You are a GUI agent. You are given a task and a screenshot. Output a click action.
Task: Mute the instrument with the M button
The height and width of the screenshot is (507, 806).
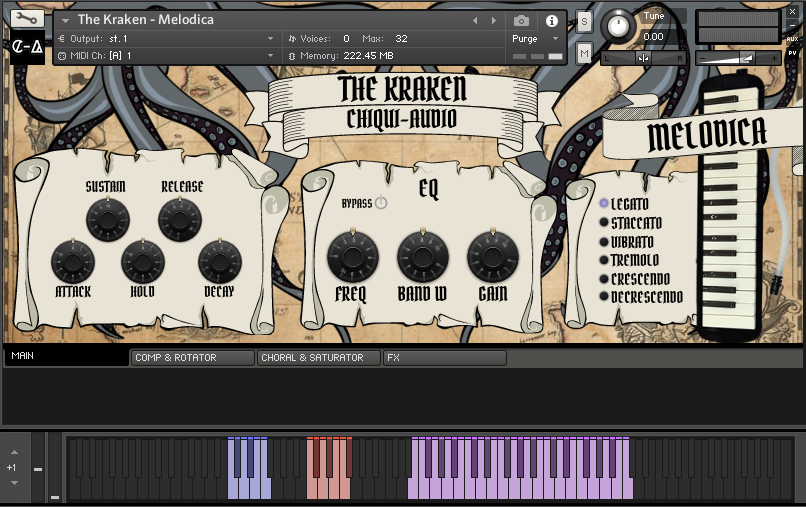(584, 52)
